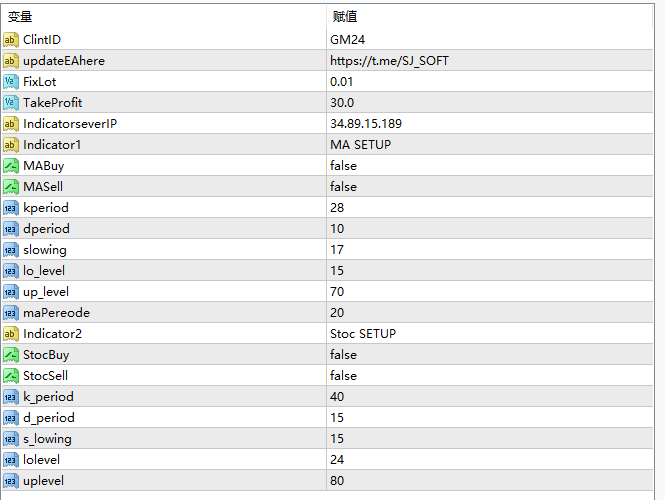The height and width of the screenshot is (500, 665).
Task: Edit the IndicatorseverIP value field
Action: point(365,124)
